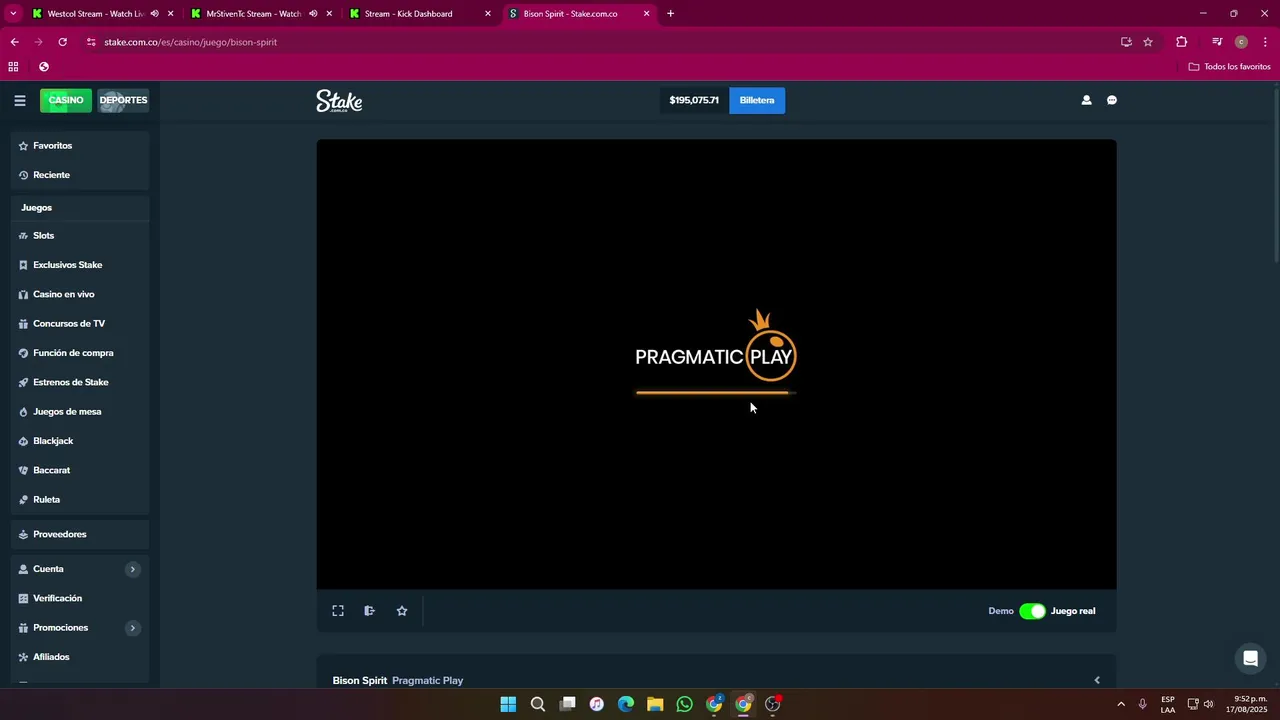This screenshot has height=720, width=1280.
Task: Open Microsoft Edge from the taskbar
Action: point(626,704)
